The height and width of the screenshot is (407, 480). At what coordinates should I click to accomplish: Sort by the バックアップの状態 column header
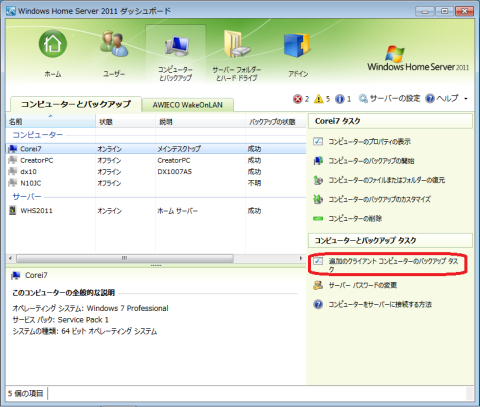276,122
